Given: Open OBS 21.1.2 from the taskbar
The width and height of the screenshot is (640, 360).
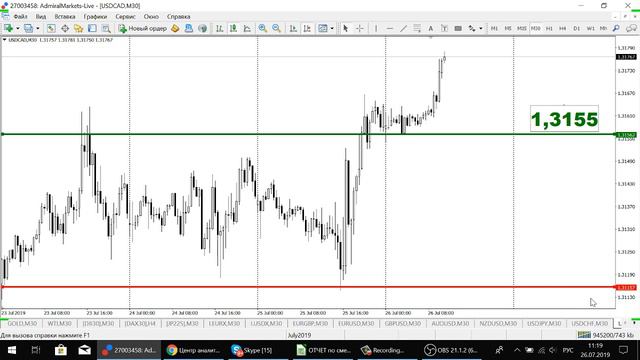Looking at the screenshot, I should tap(451, 350).
